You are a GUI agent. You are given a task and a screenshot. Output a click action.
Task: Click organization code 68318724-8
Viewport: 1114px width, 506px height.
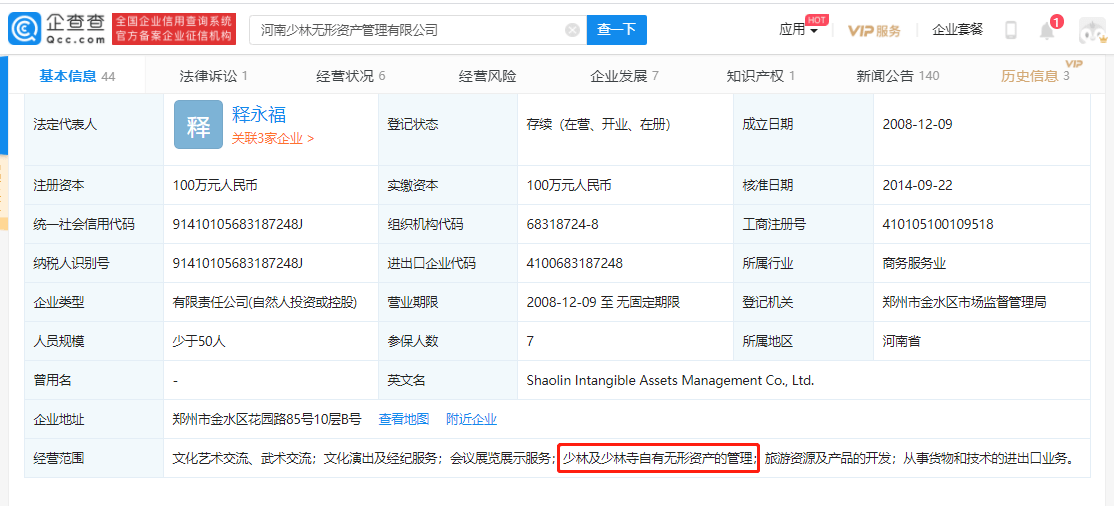tap(563, 225)
